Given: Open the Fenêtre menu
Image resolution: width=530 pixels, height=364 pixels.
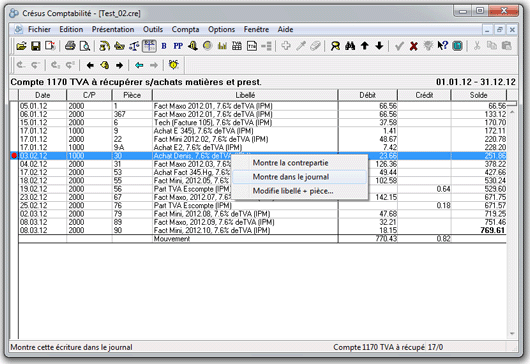Looking at the screenshot, I should [x=256, y=29].
